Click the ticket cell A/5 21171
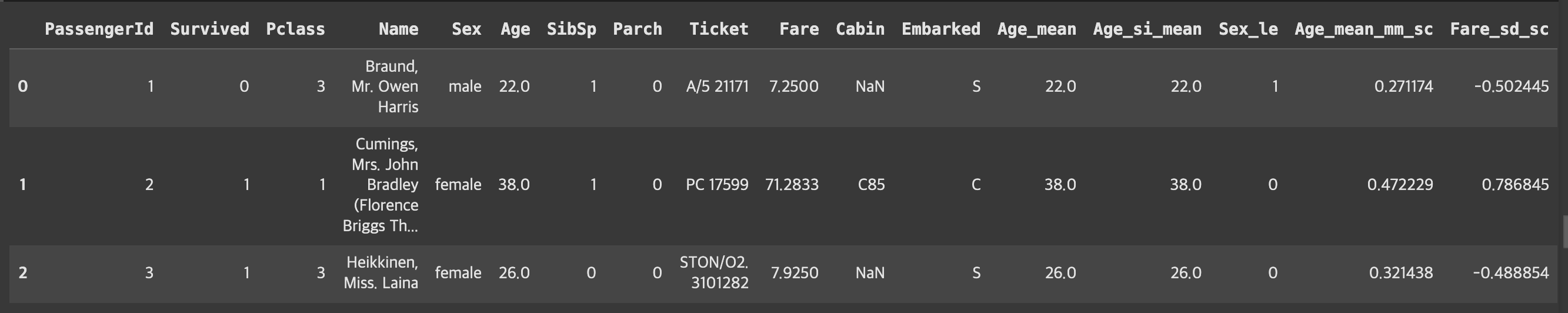 pos(716,86)
